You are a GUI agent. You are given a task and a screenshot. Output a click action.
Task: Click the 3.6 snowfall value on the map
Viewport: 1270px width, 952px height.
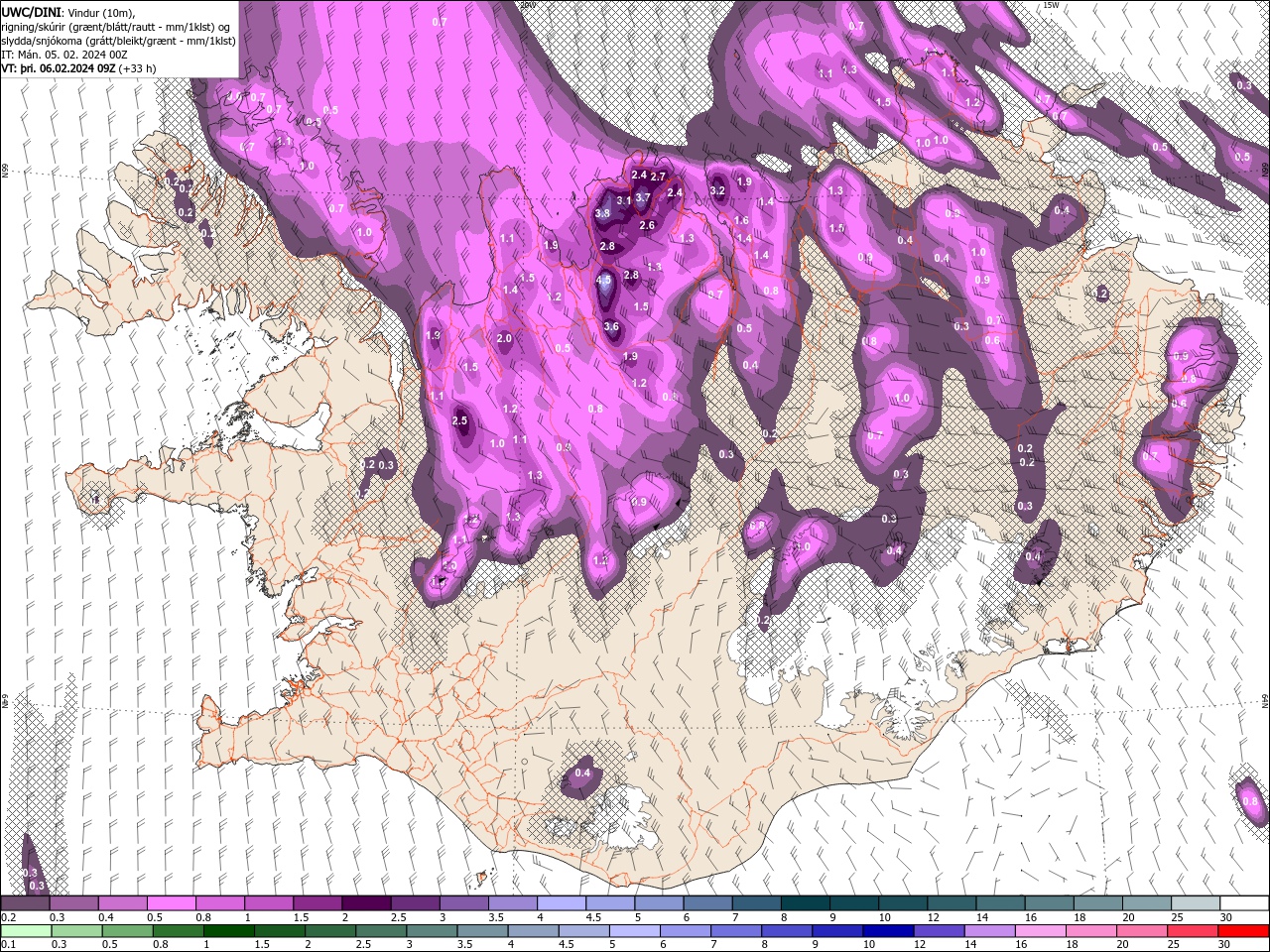click(x=611, y=326)
